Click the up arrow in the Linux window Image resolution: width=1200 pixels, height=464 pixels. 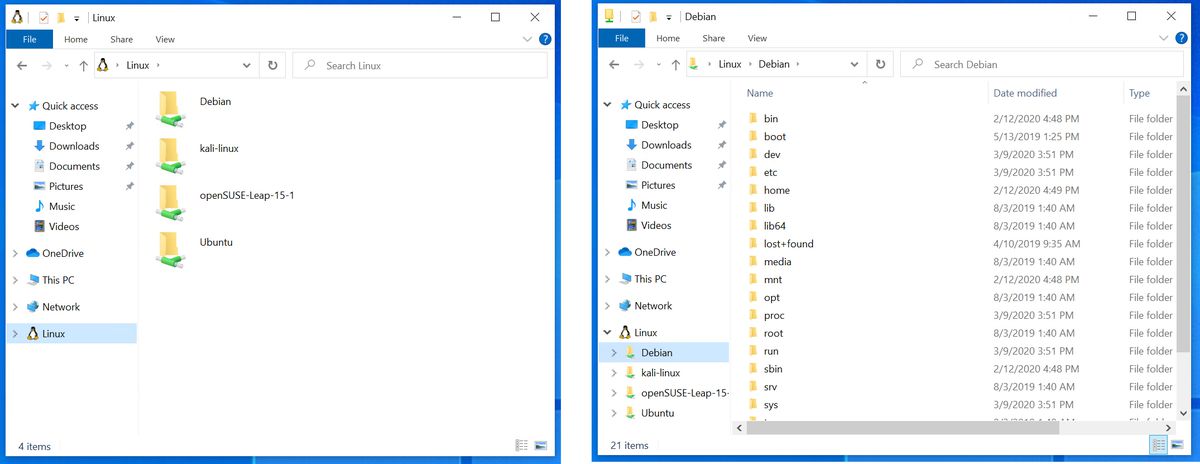click(x=83, y=65)
